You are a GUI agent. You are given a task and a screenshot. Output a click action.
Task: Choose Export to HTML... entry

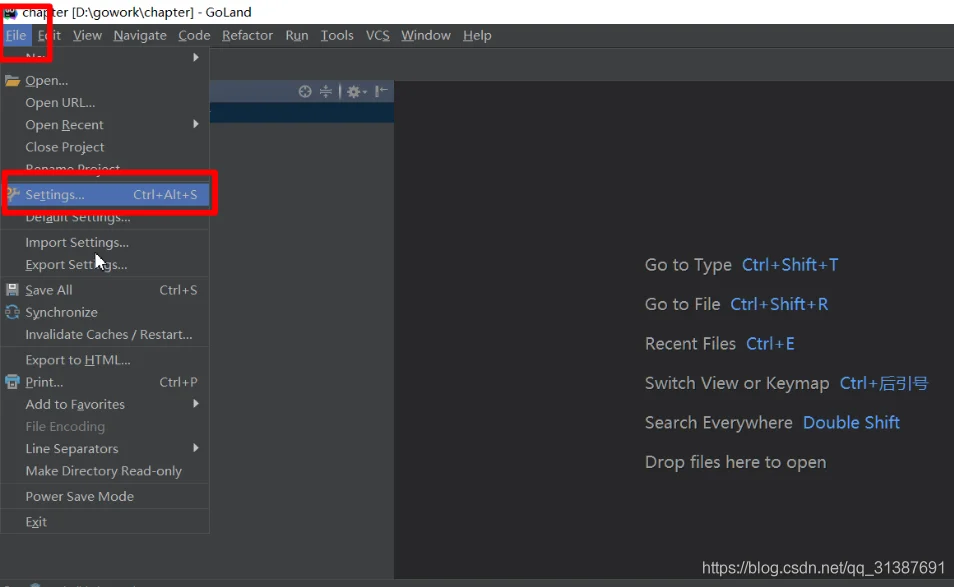[105, 360]
